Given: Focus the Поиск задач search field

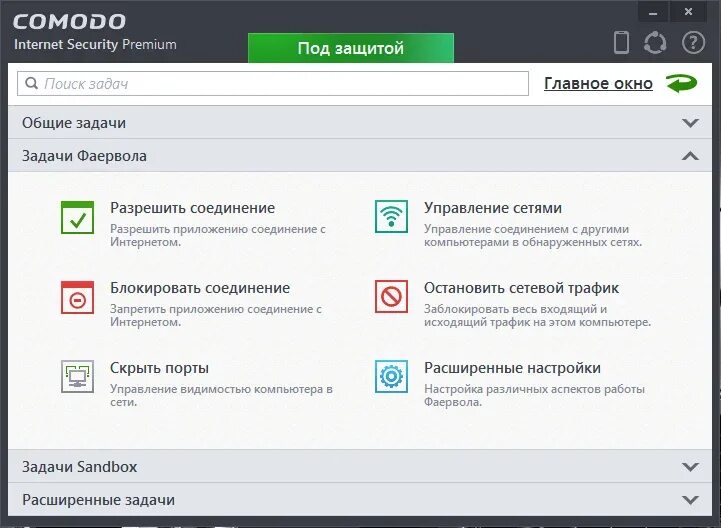Looking at the screenshot, I should click(273, 83).
